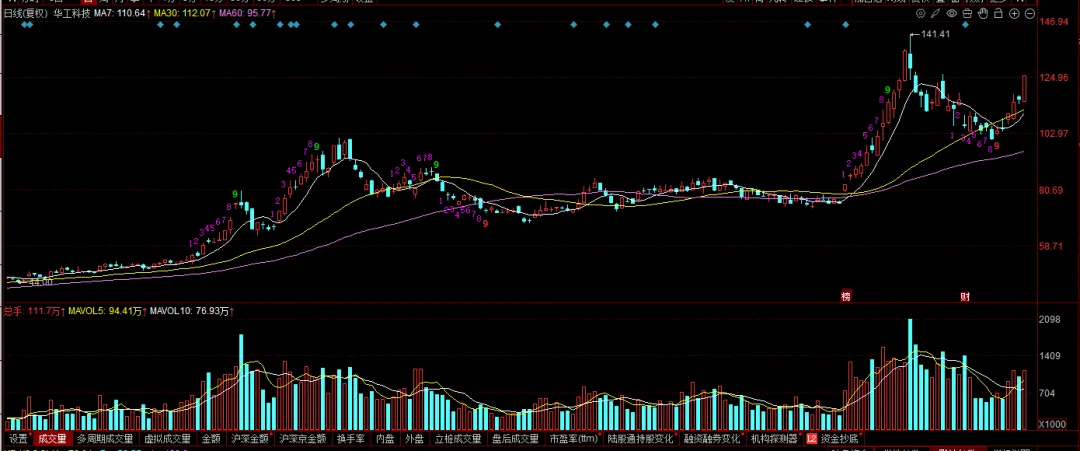The width and height of the screenshot is (1080, 451).
Task: Open the 市盈率(ttm) indicator tab
Action: (573, 439)
